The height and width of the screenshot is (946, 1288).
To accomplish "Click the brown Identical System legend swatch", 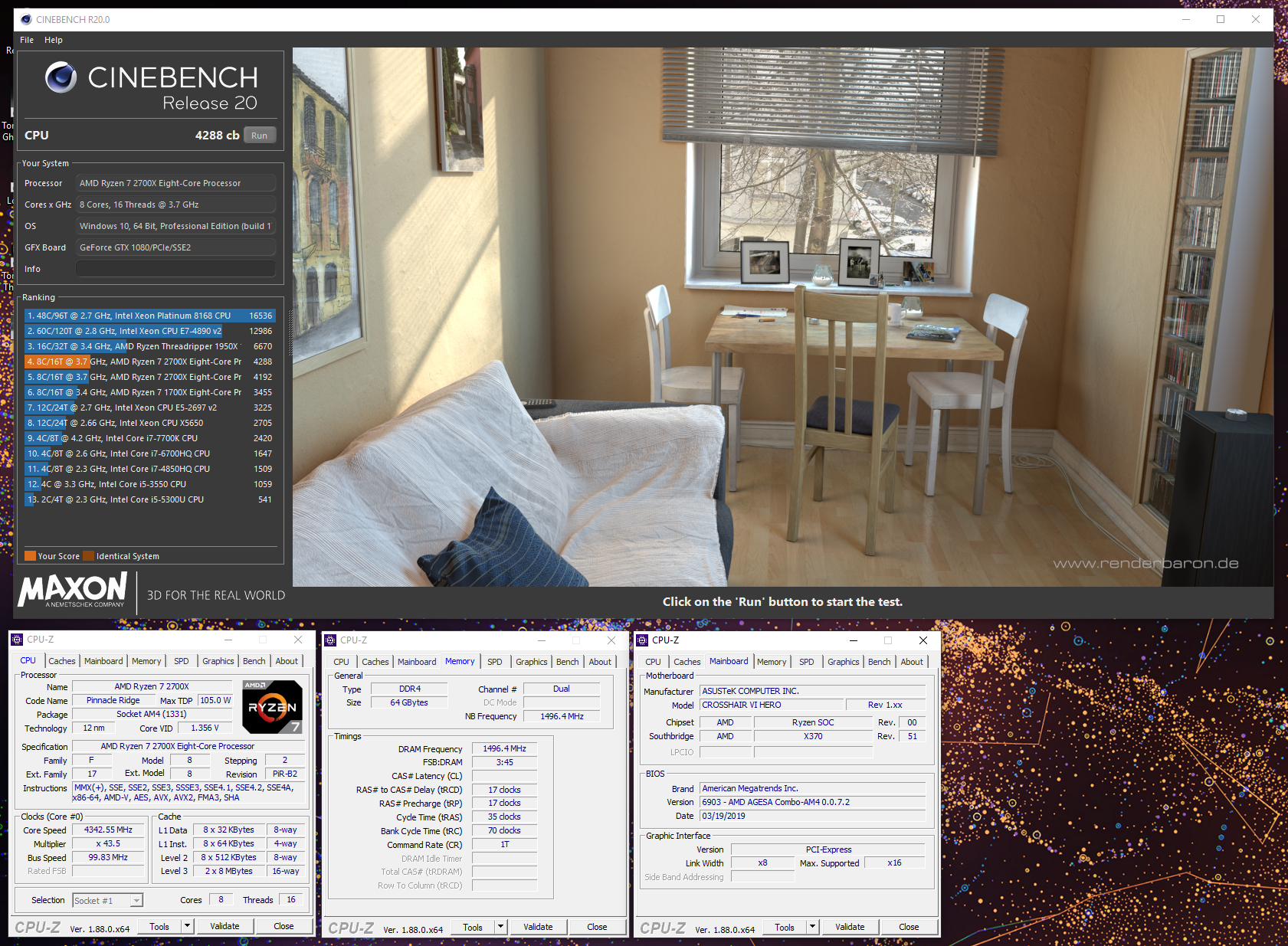I will (89, 556).
